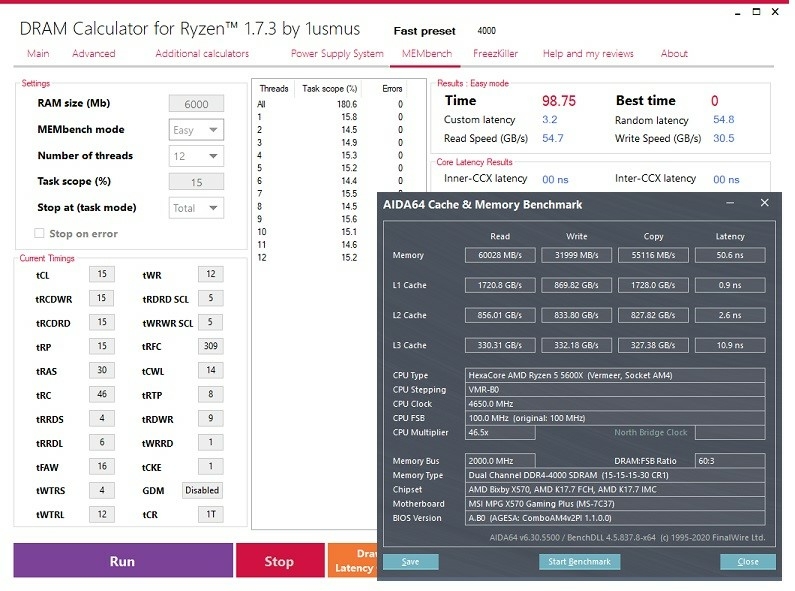Open Help and my reviews tab
The height and width of the screenshot is (591, 795).
588,53
